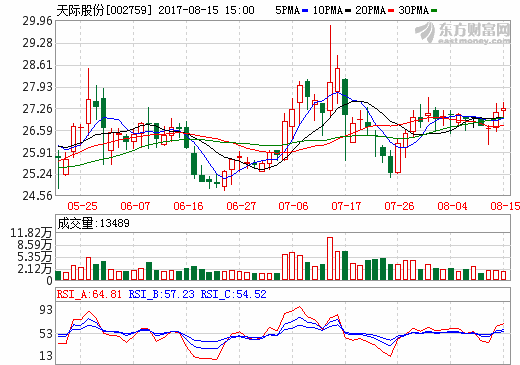520x365 pixels.
Task: Click price axis label 25.24
Action: coord(38,174)
